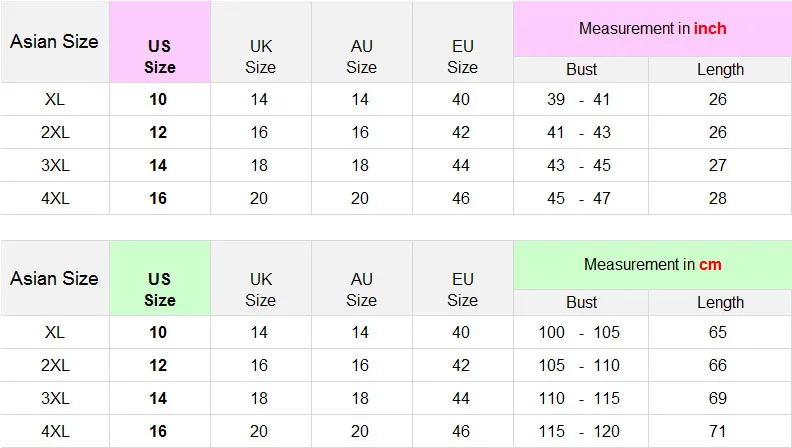Click the Asian Size header in inch table

(x=54, y=42)
